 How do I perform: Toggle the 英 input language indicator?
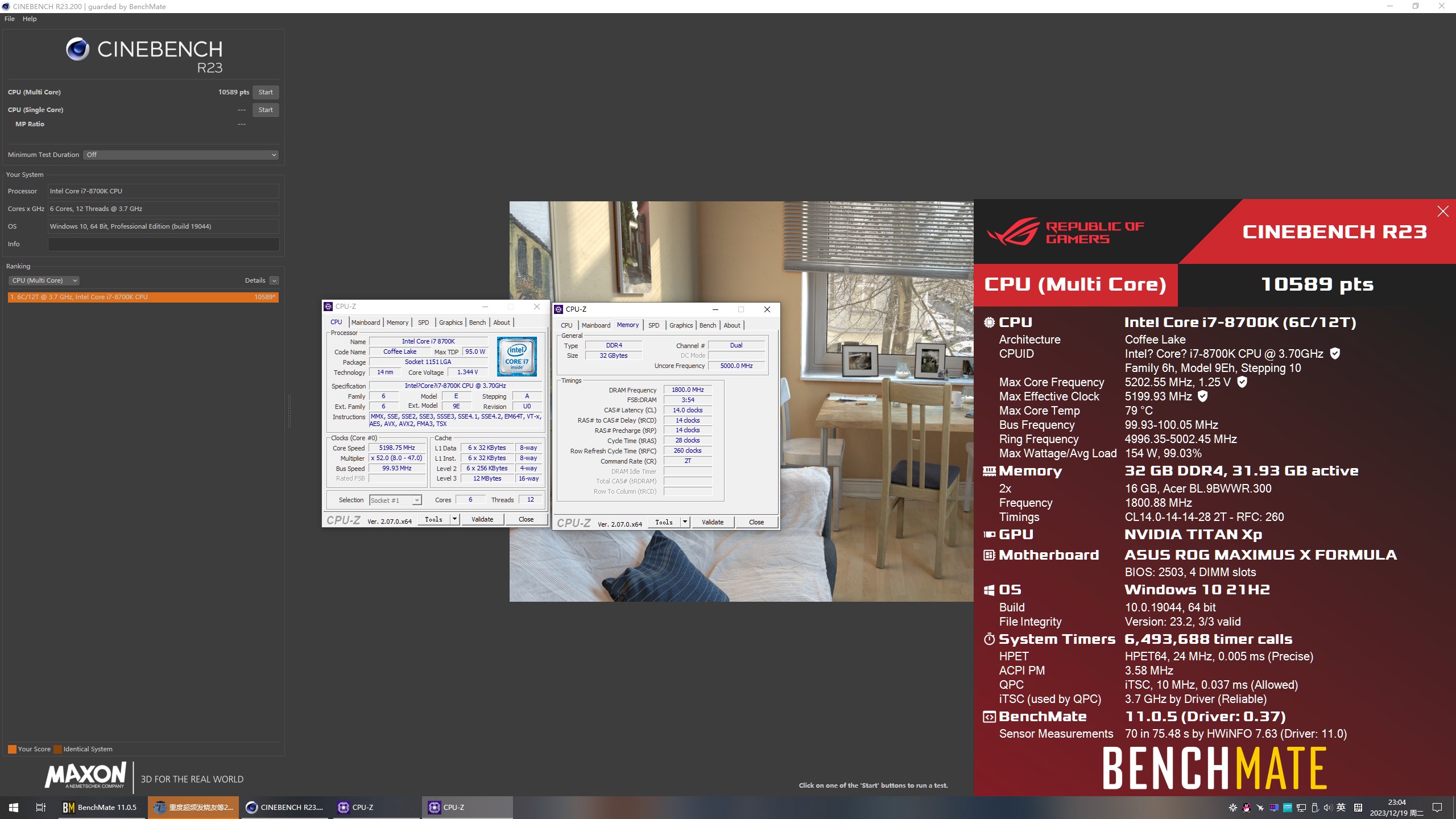[x=1341, y=808]
